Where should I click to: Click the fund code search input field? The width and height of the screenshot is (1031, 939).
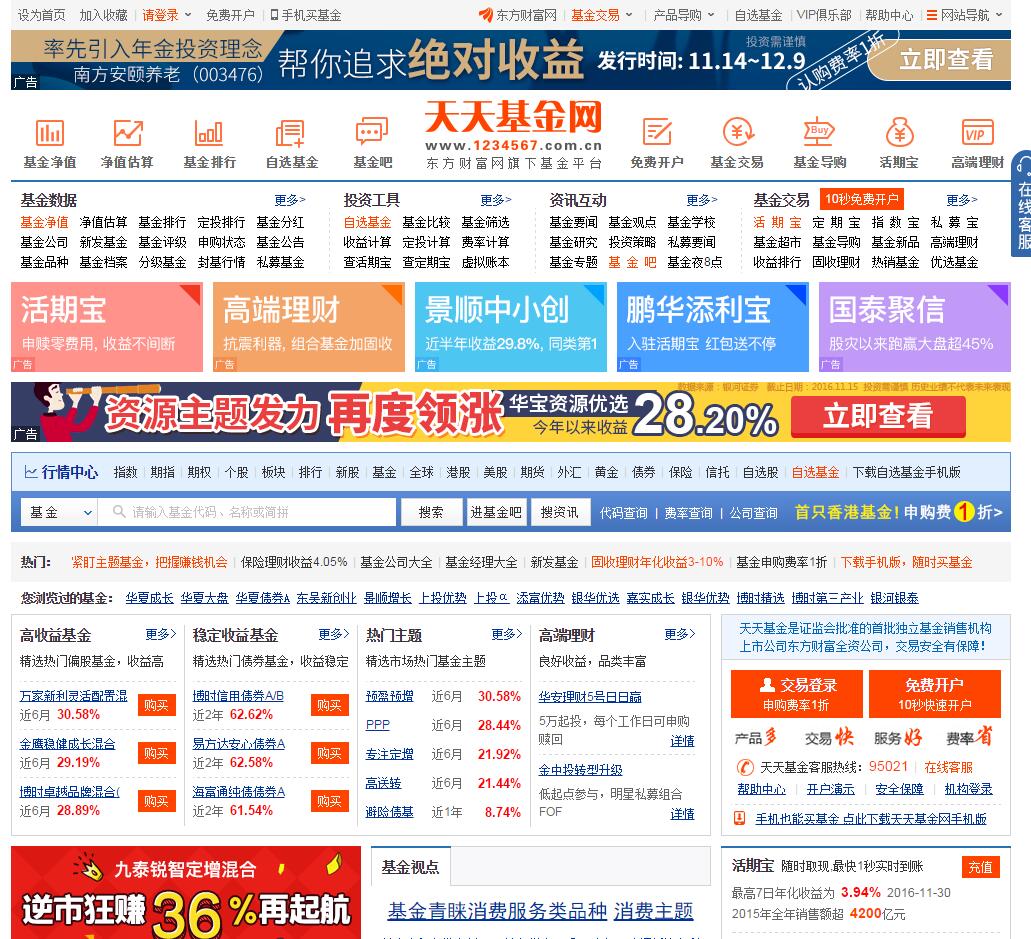click(247, 512)
